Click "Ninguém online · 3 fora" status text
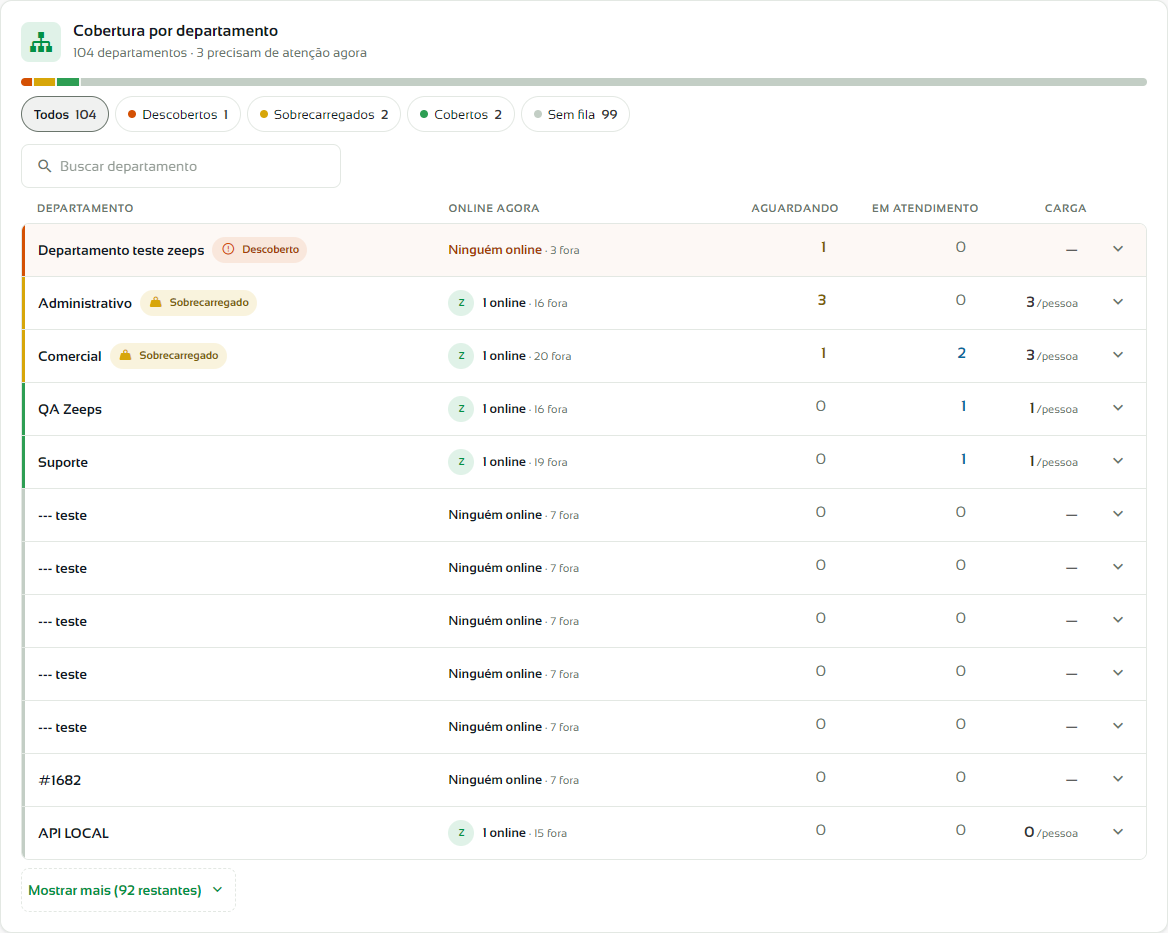The width and height of the screenshot is (1168, 933). pos(514,249)
